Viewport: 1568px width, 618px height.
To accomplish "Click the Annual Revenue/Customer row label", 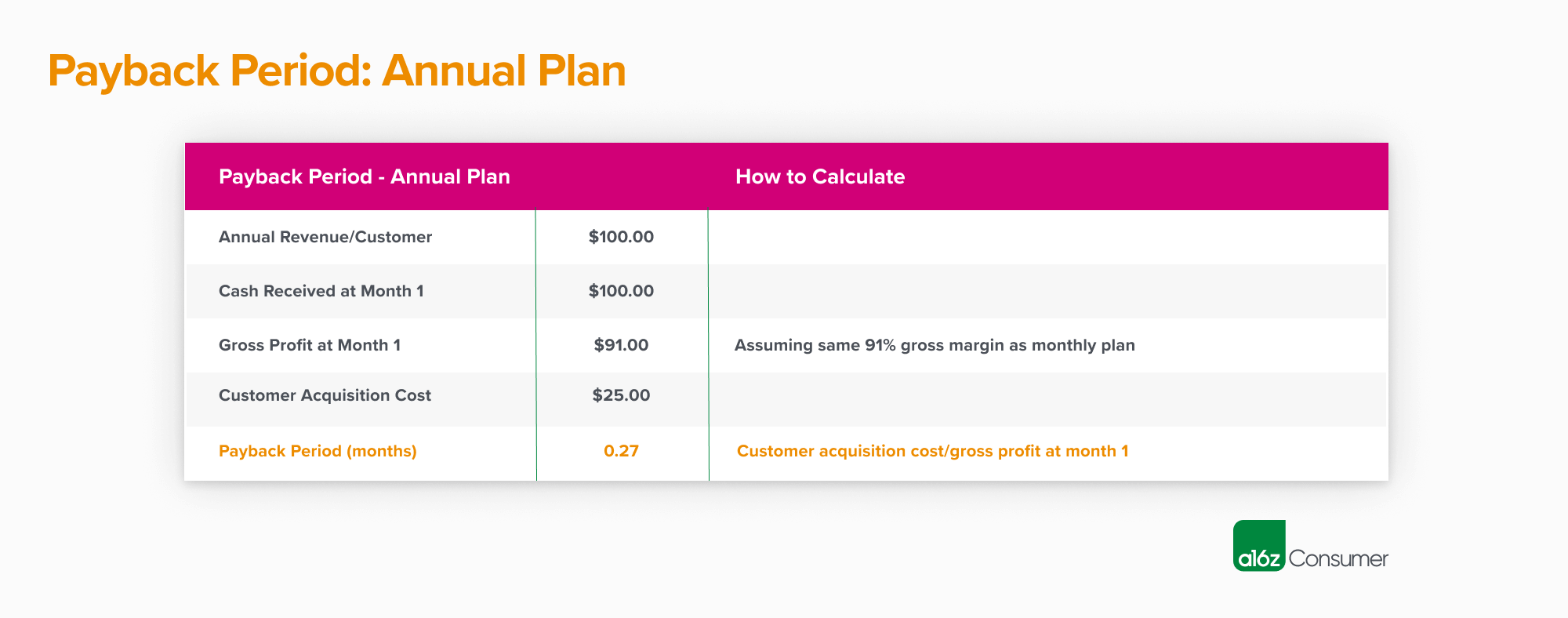I will tap(325, 237).
